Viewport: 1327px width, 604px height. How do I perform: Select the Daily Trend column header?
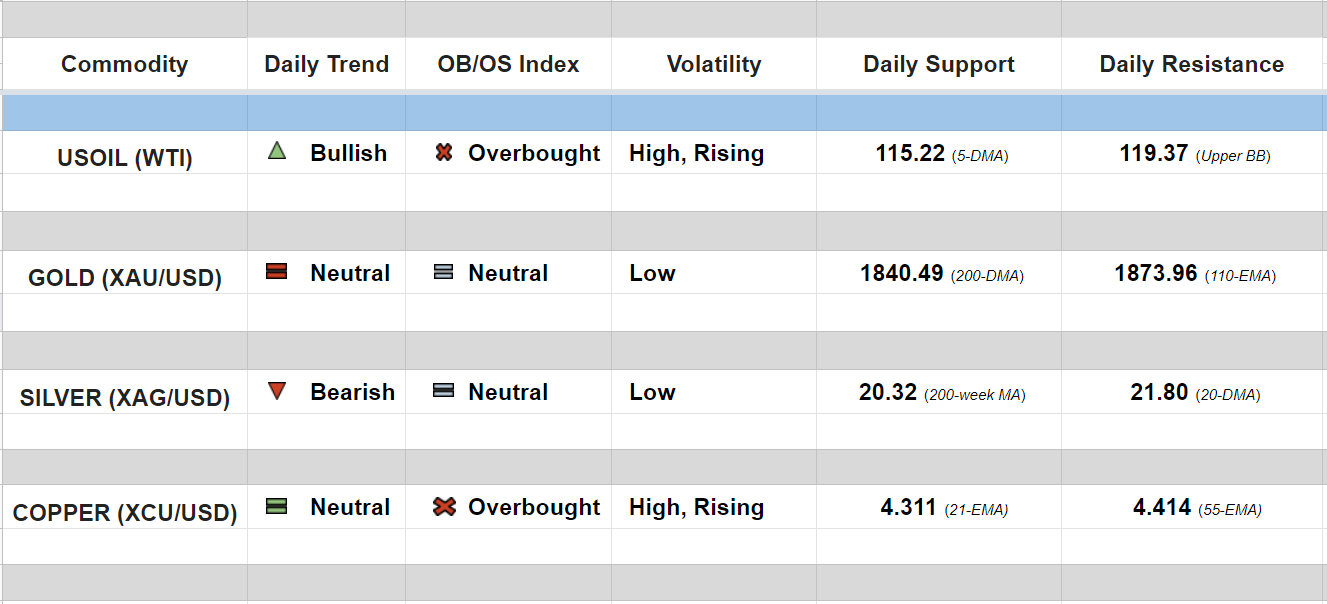pyautogui.click(x=326, y=65)
